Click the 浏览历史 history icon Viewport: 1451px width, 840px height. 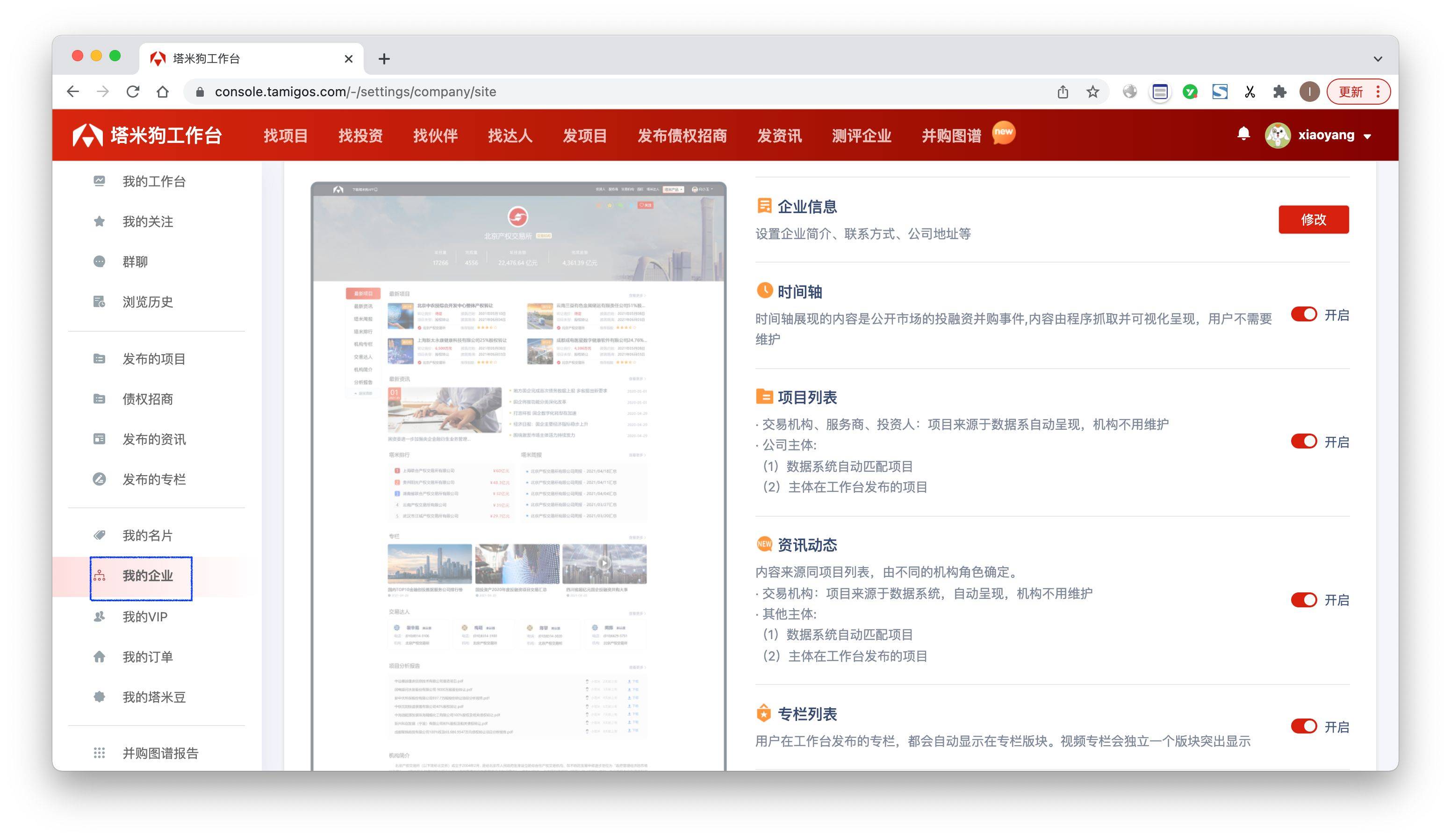click(100, 301)
